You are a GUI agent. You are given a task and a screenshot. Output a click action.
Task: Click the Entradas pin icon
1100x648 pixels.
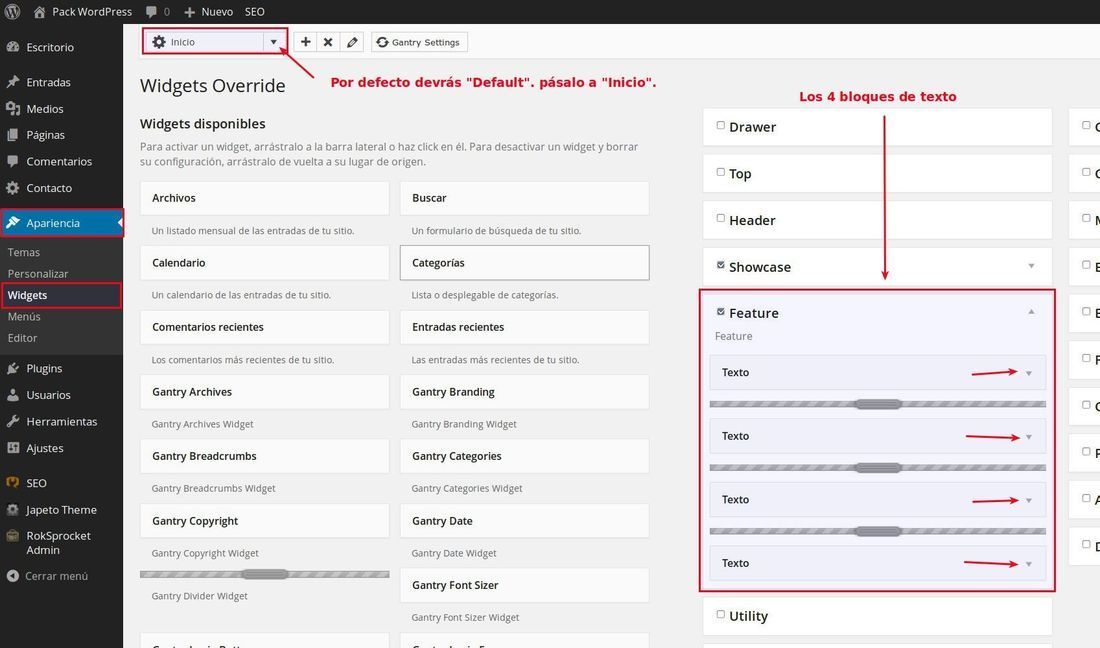[13, 82]
